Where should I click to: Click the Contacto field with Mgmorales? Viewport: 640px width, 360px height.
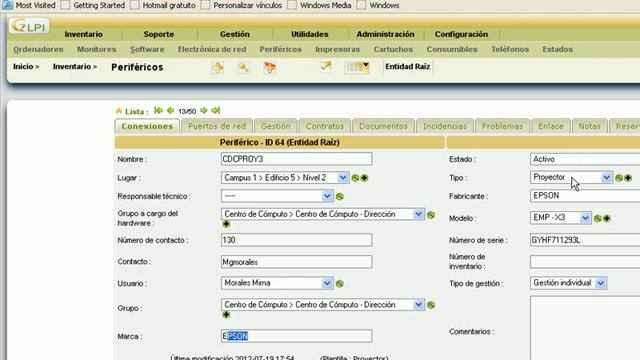click(x=296, y=262)
